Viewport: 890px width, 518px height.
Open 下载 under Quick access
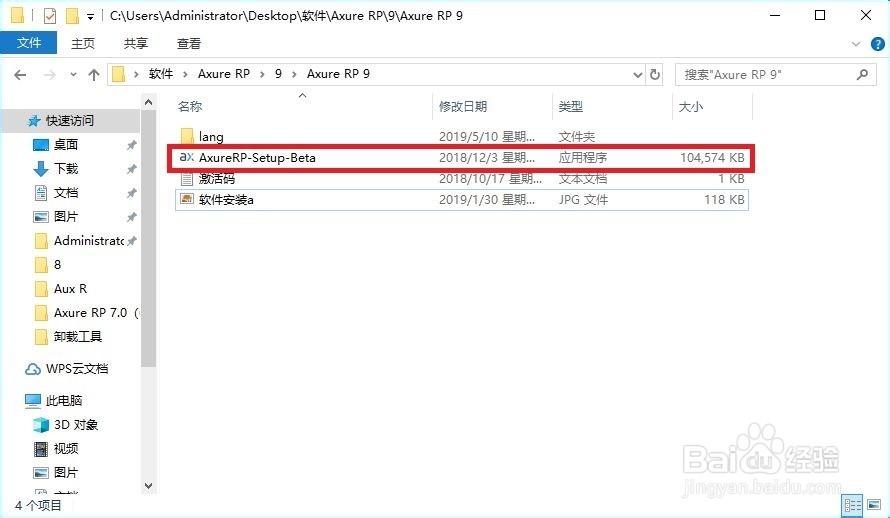[66, 169]
